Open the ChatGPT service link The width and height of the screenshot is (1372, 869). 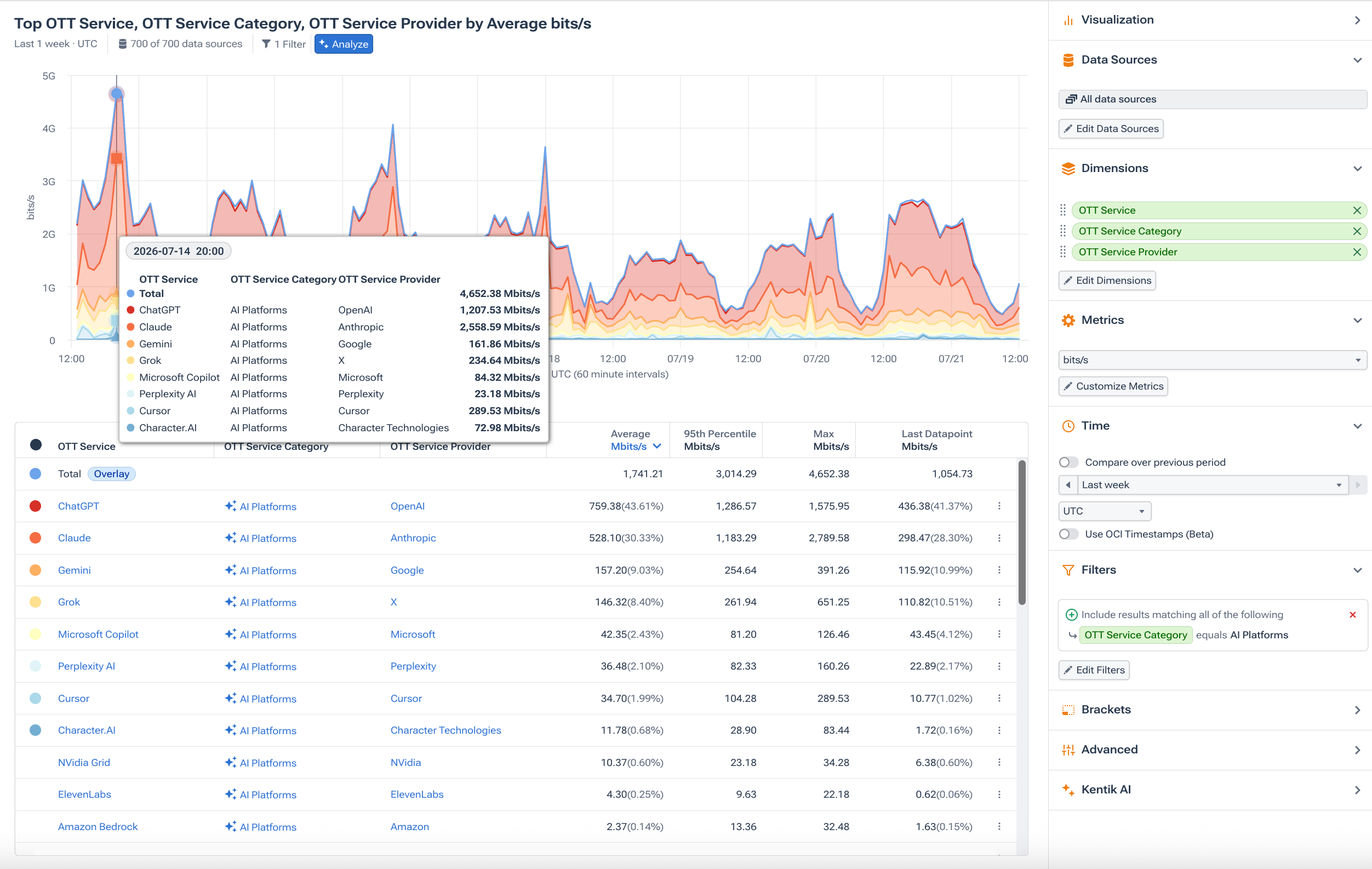[79, 506]
